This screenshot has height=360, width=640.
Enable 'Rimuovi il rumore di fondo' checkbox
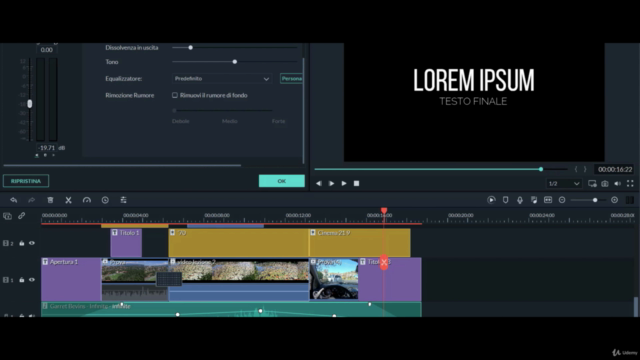175,95
